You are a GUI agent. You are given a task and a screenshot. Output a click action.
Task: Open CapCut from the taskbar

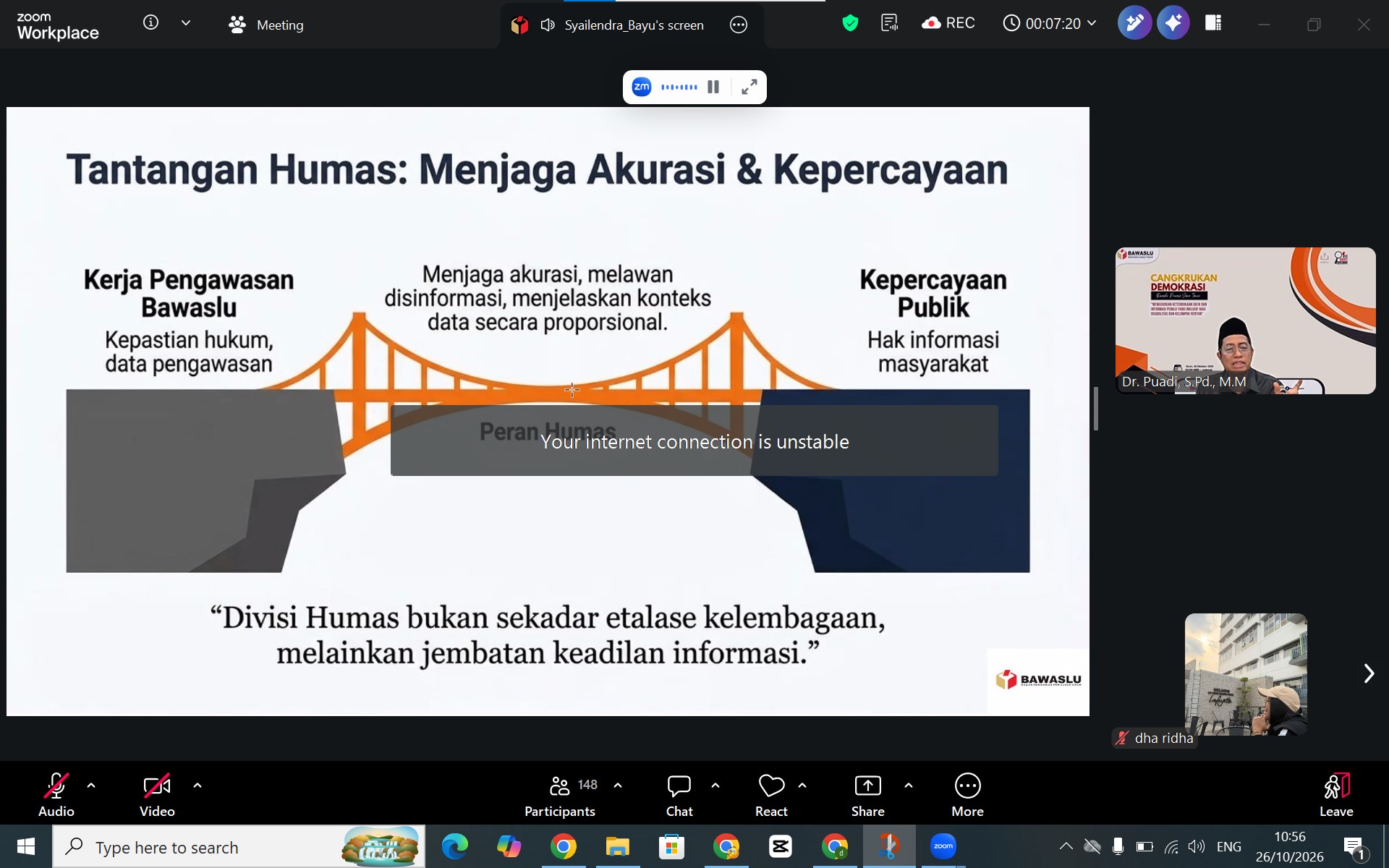tap(781, 846)
